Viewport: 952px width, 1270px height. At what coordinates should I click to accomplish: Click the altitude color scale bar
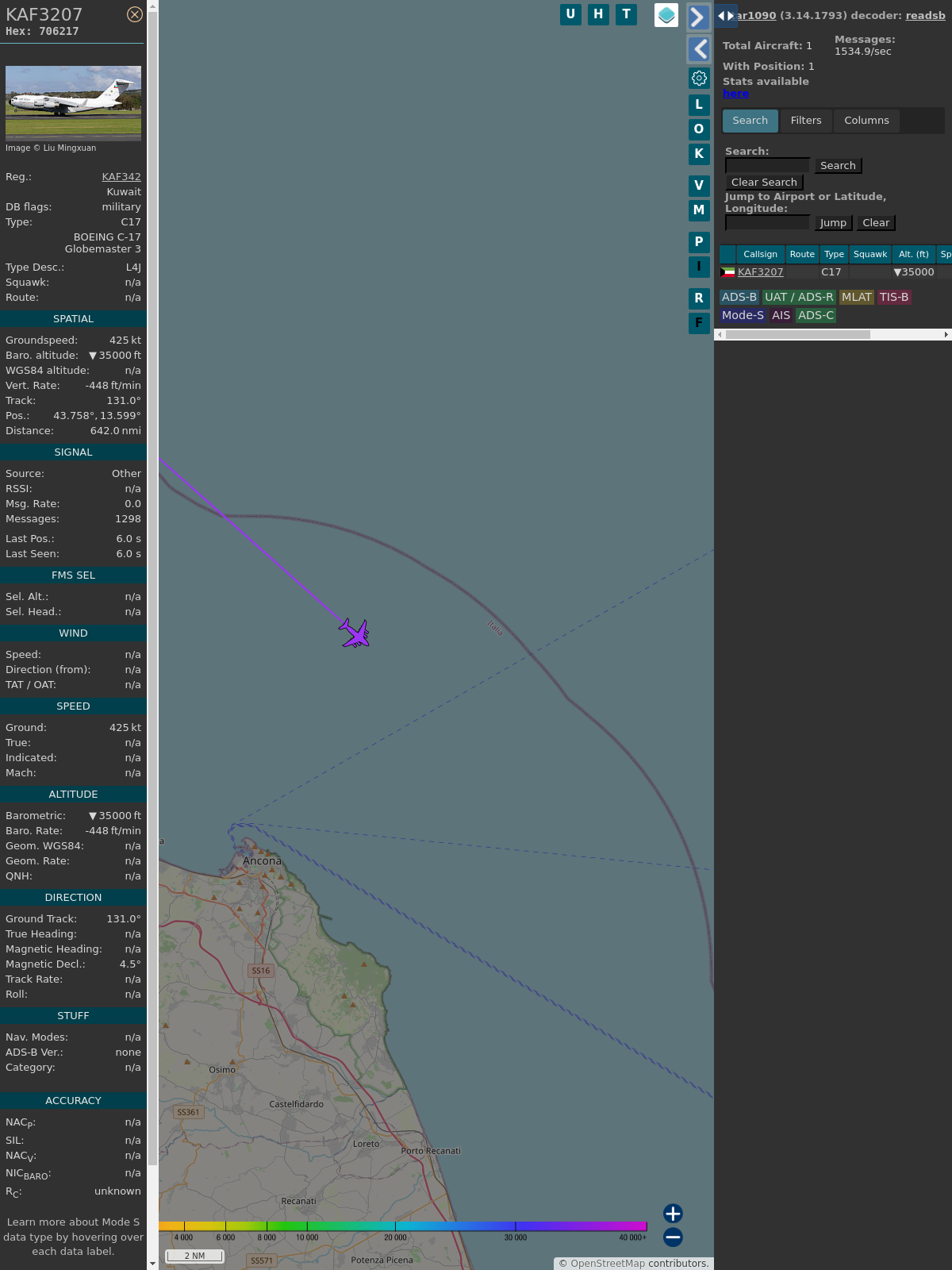(x=403, y=1226)
